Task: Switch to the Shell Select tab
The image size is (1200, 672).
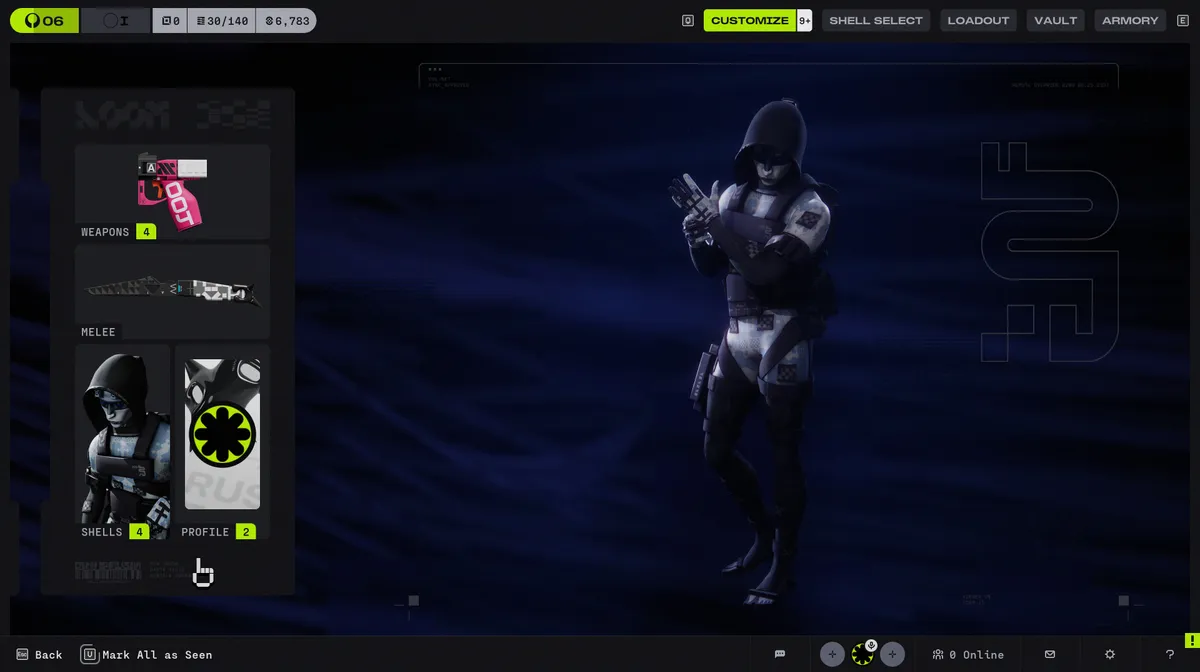Action: [876, 20]
